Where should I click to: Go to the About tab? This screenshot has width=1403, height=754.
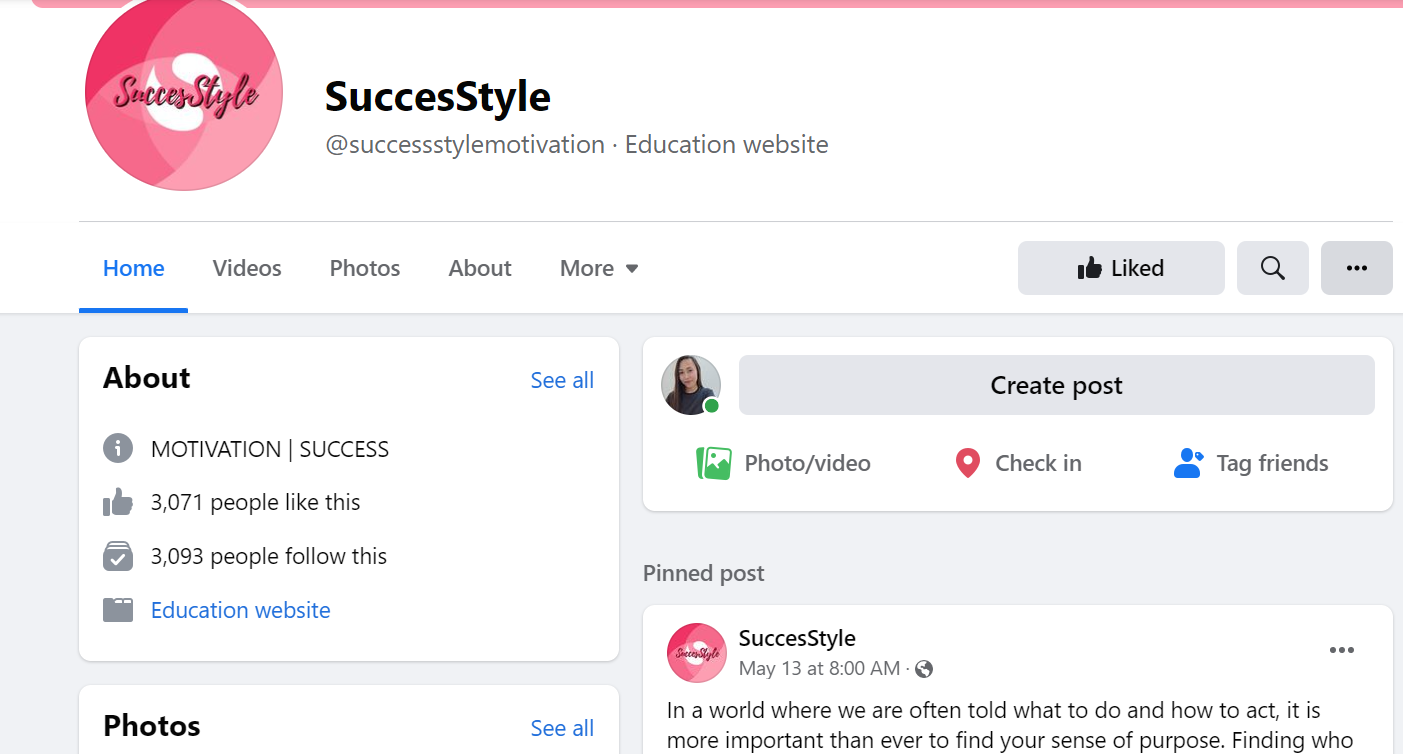click(480, 268)
